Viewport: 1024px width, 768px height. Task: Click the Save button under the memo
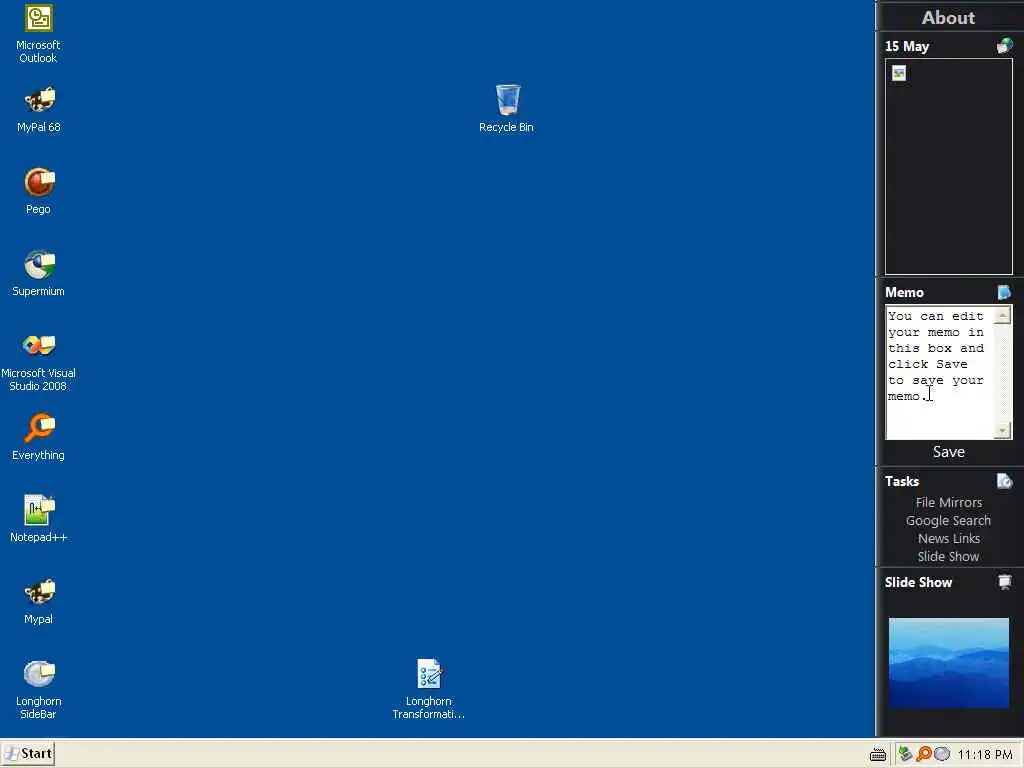pyautogui.click(x=948, y=452)
